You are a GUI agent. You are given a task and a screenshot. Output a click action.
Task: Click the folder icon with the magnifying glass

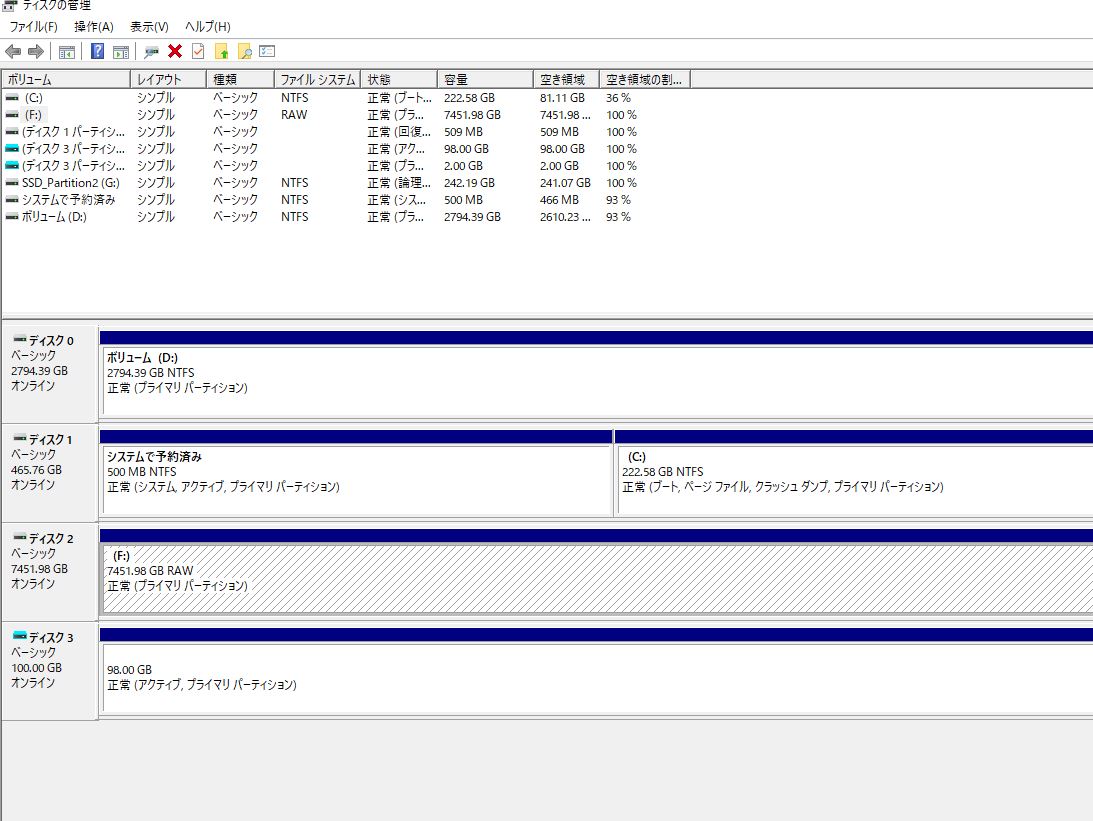tap(244, 51)
